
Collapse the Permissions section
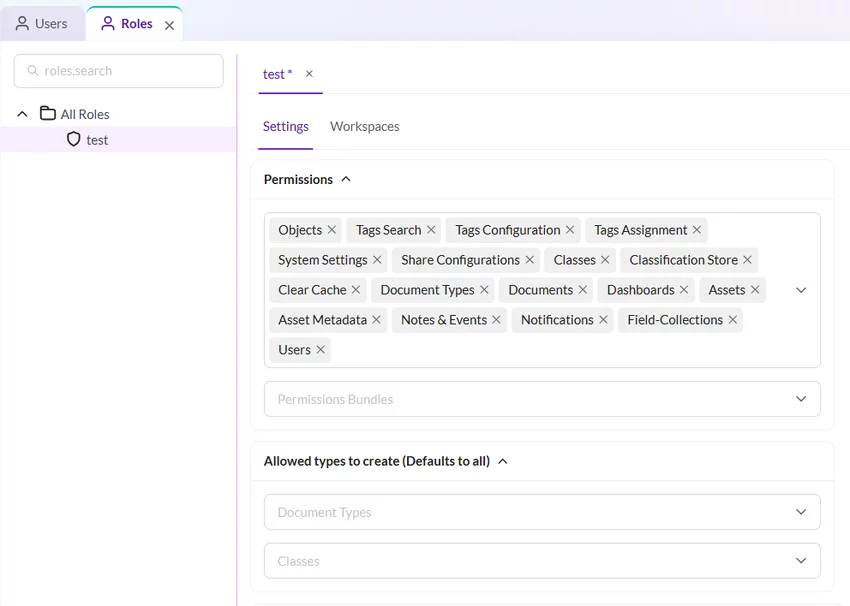[346, 179]
